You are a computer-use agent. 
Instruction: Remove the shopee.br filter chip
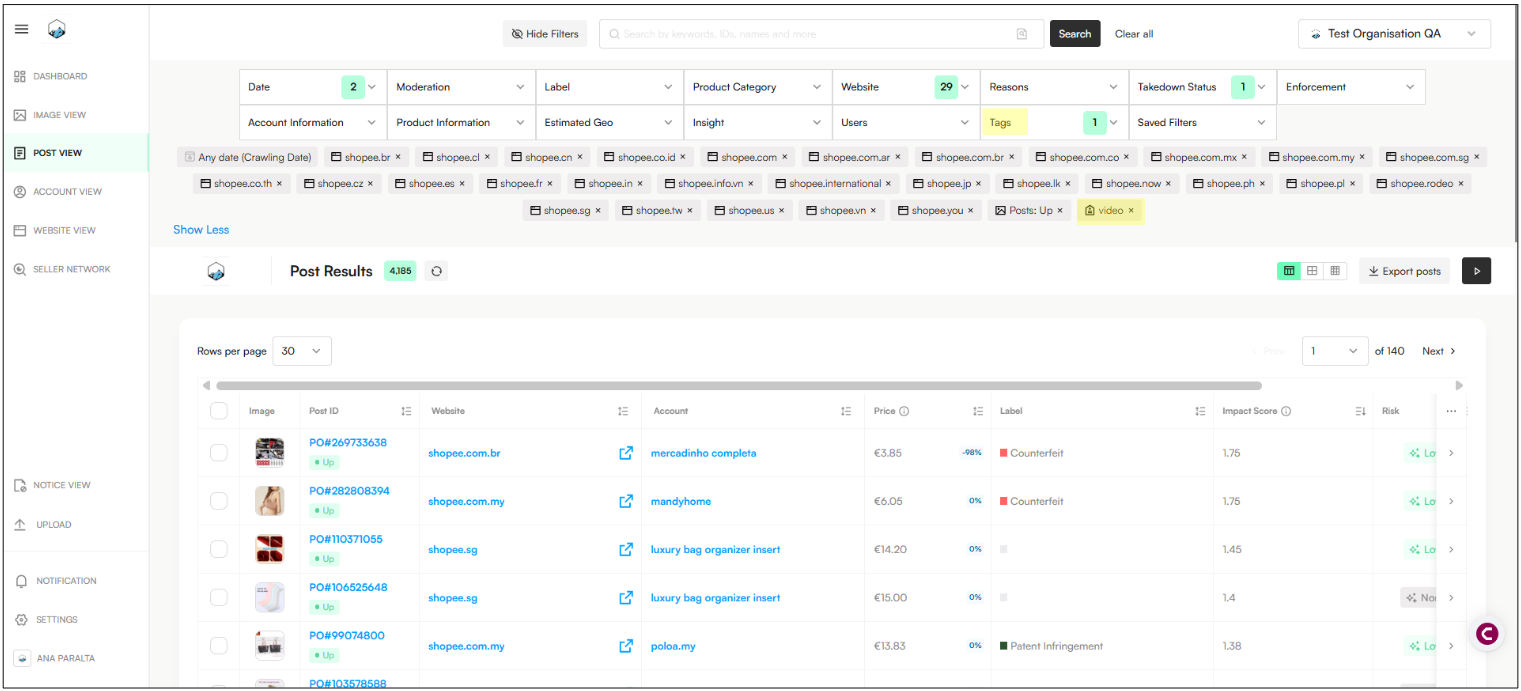pyautogui.click(x=398, y=157)
